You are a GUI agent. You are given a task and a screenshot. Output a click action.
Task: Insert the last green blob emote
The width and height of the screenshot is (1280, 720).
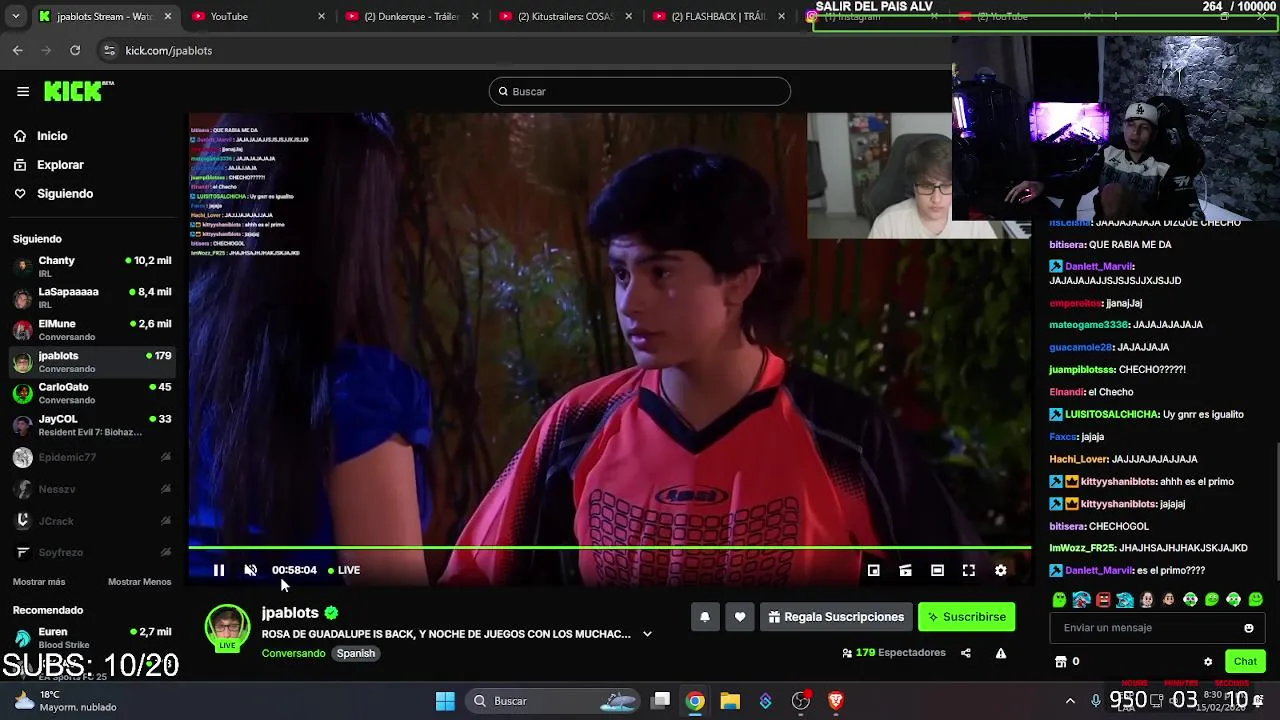(x=1256, y=600)
